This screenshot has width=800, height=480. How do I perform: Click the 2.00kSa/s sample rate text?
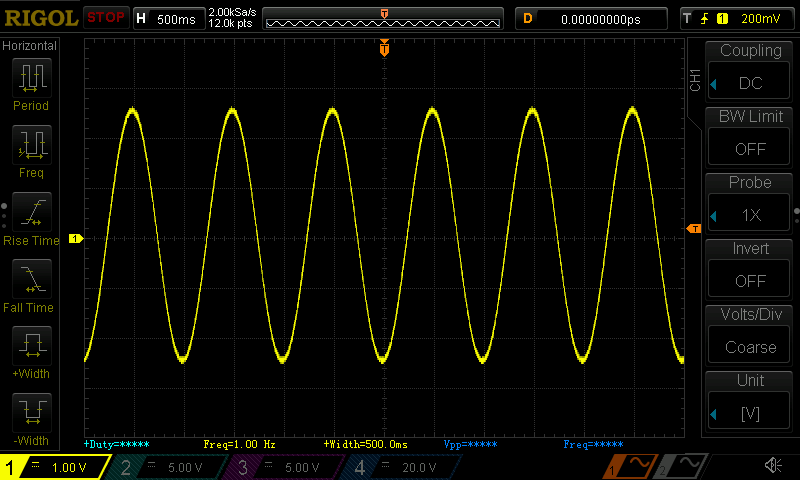(x=232, y=13)
